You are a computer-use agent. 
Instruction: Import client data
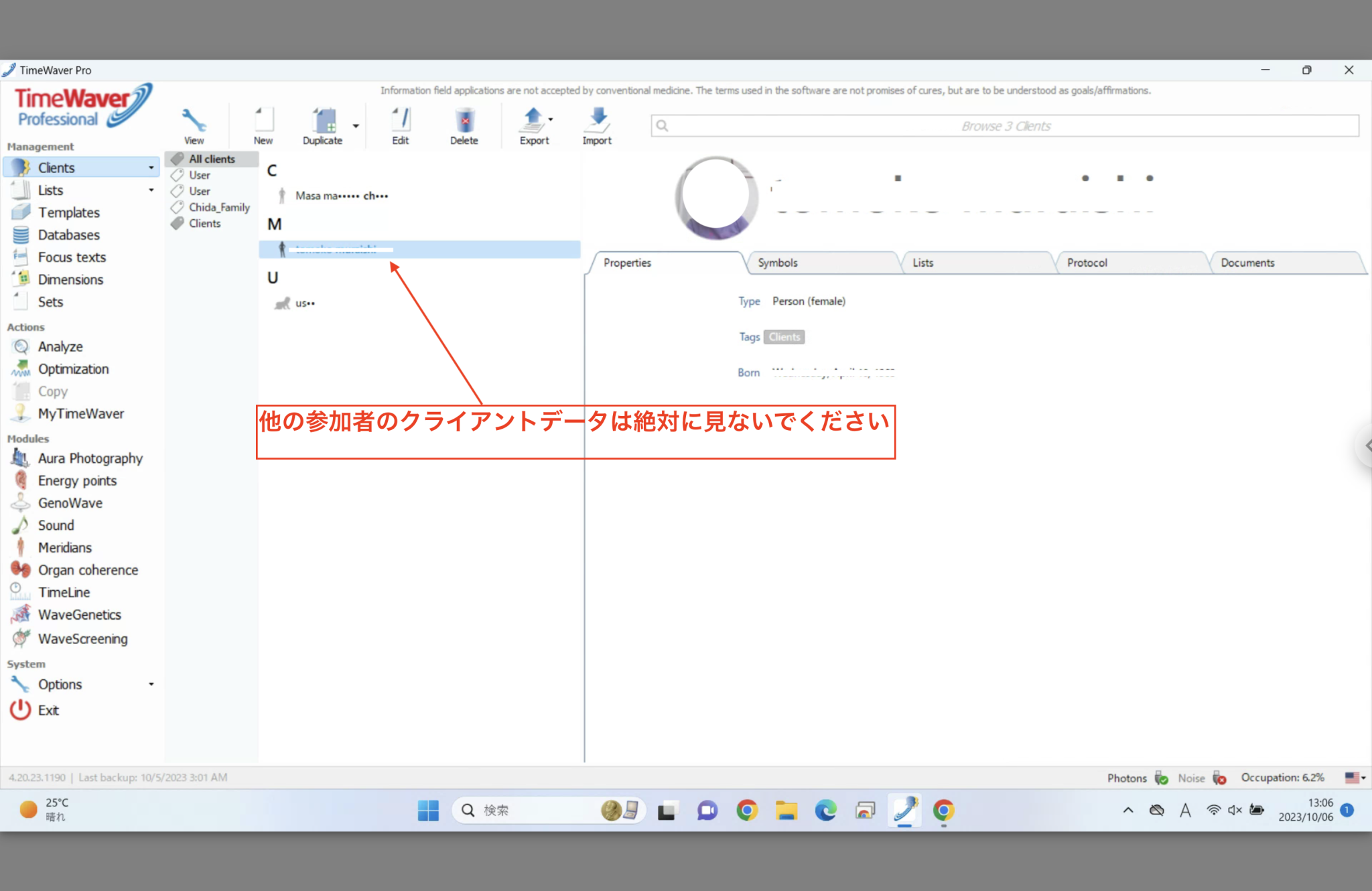tap(597, 126)
